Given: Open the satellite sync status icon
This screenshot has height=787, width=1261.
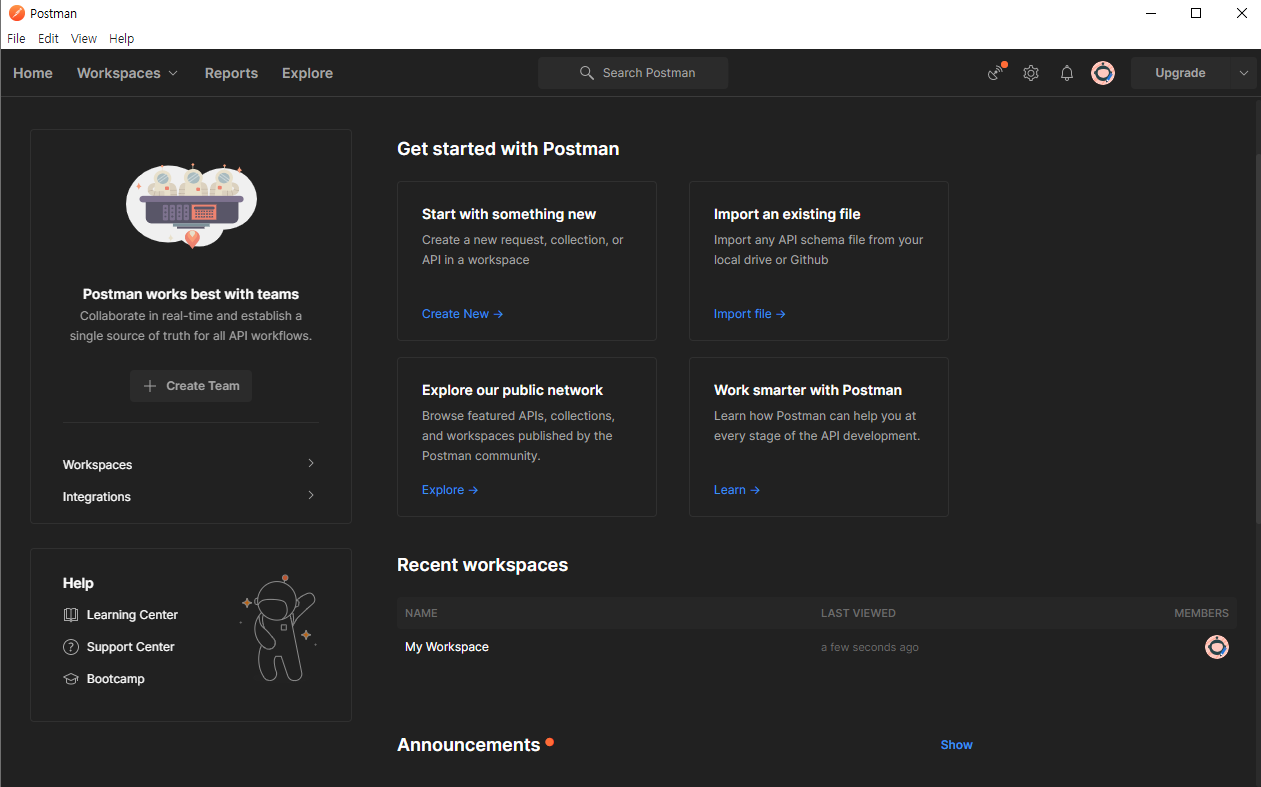Looking at the screenshot, I should coord(996,73).
